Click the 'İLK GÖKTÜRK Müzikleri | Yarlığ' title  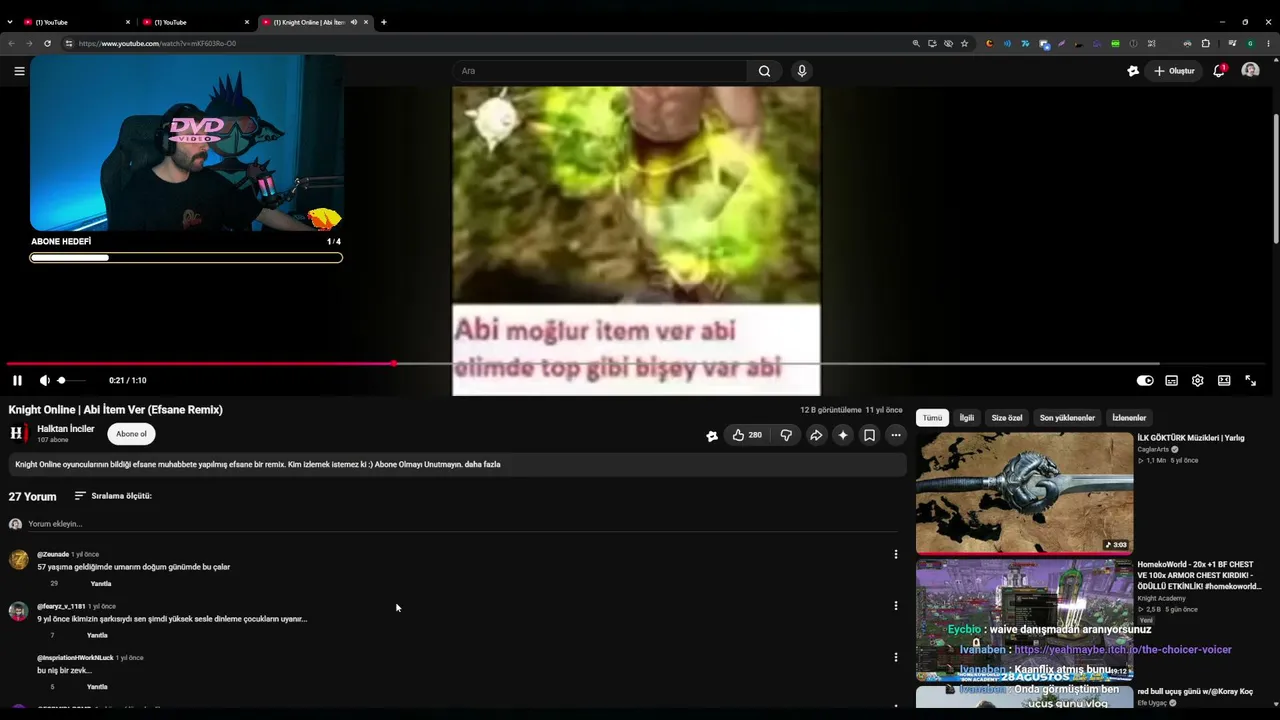[1190, 438]
